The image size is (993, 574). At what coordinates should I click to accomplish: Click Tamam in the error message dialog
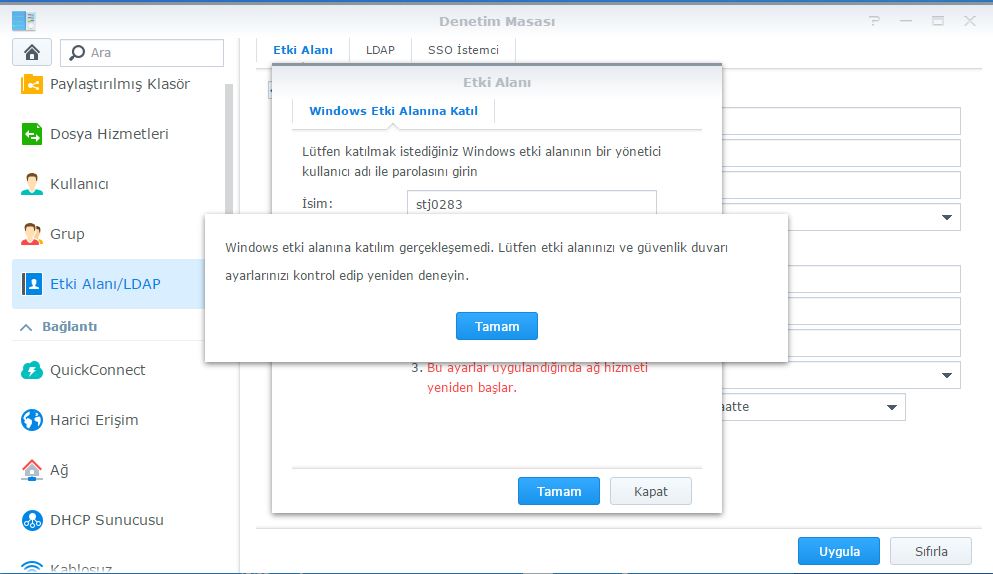coord(496,326)
